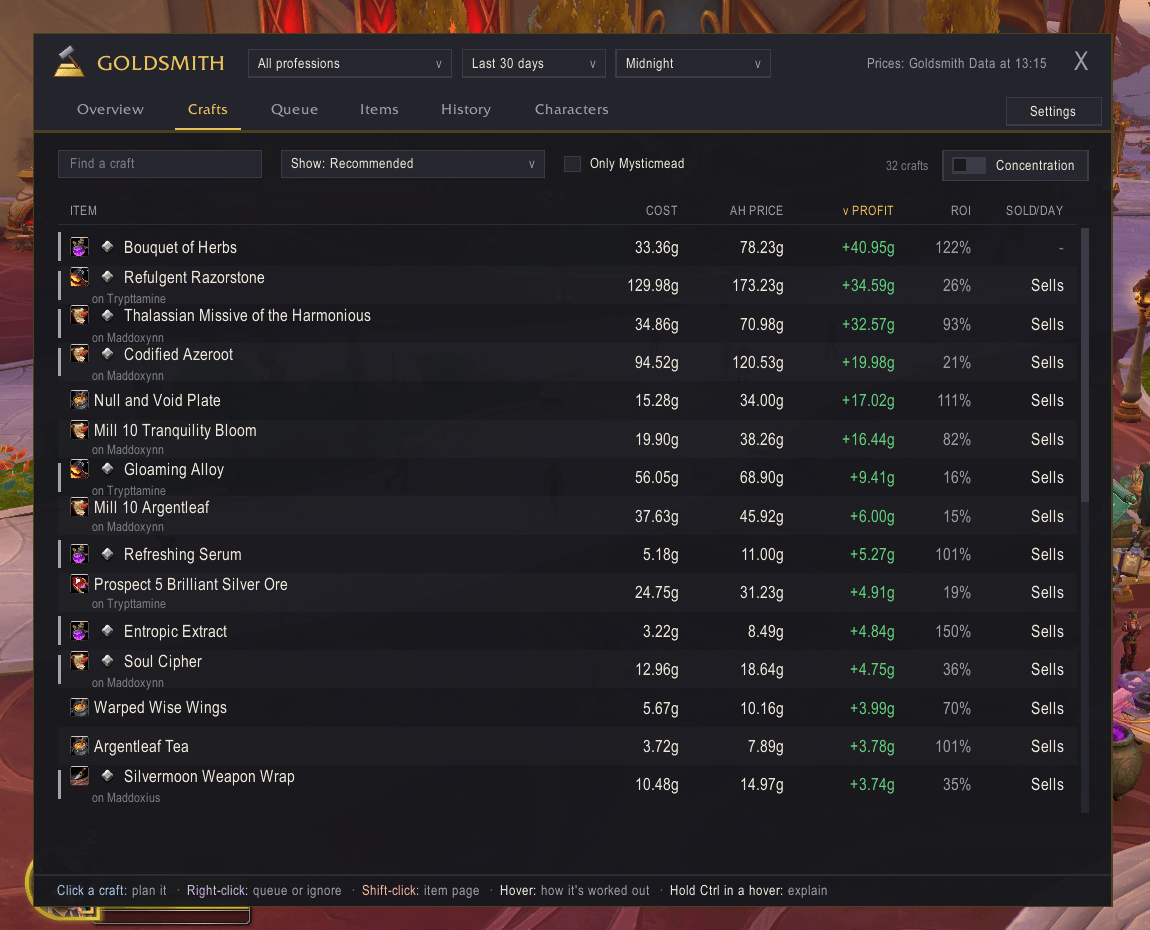Click the Refulgent Razorstone item icon
The width and height of the screenshot is (1150, 930).
pyautogui.click(x=79, y=277)
